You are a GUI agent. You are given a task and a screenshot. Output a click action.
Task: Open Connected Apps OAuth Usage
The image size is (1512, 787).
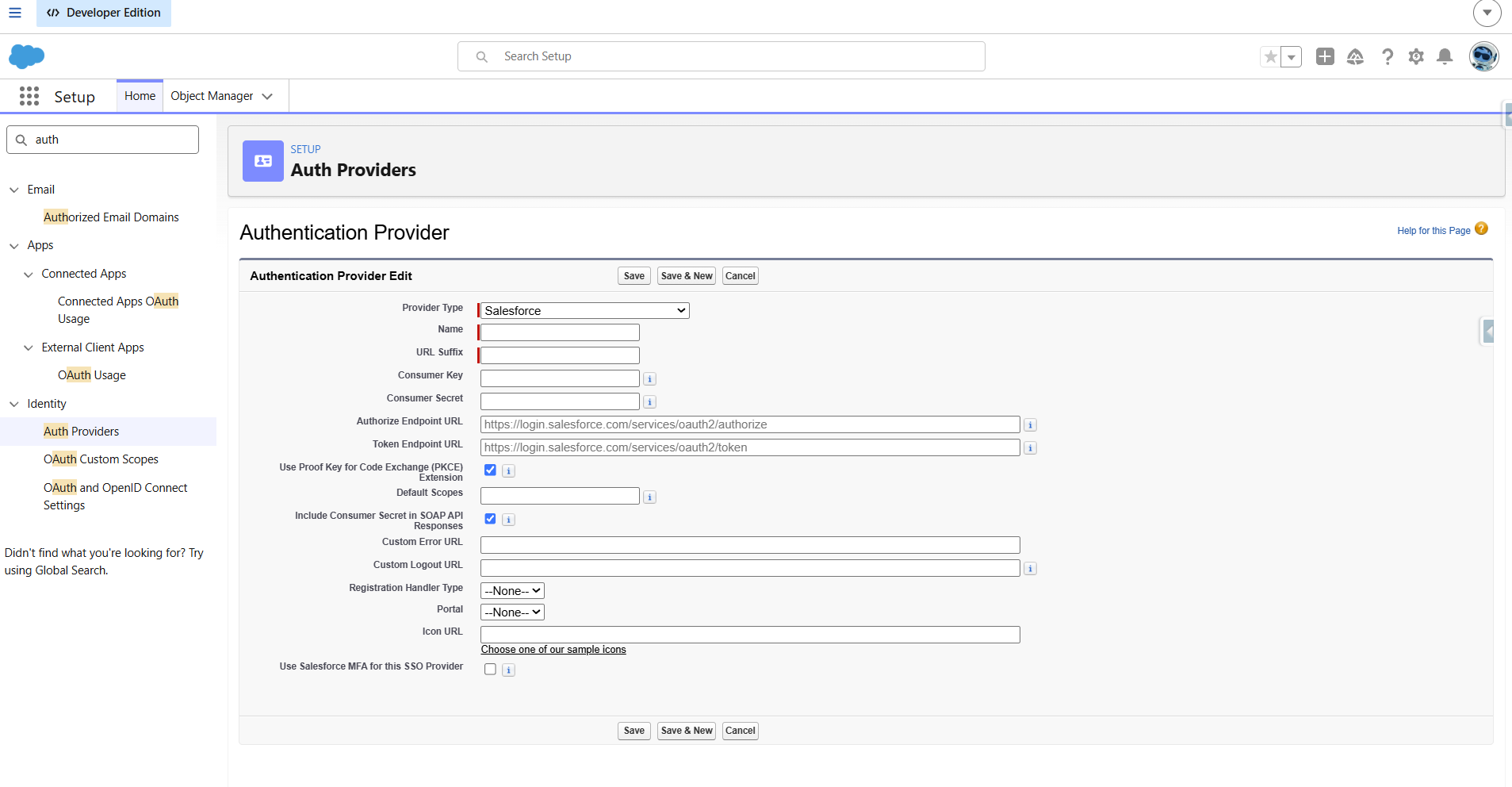click(x=118, y=310)
